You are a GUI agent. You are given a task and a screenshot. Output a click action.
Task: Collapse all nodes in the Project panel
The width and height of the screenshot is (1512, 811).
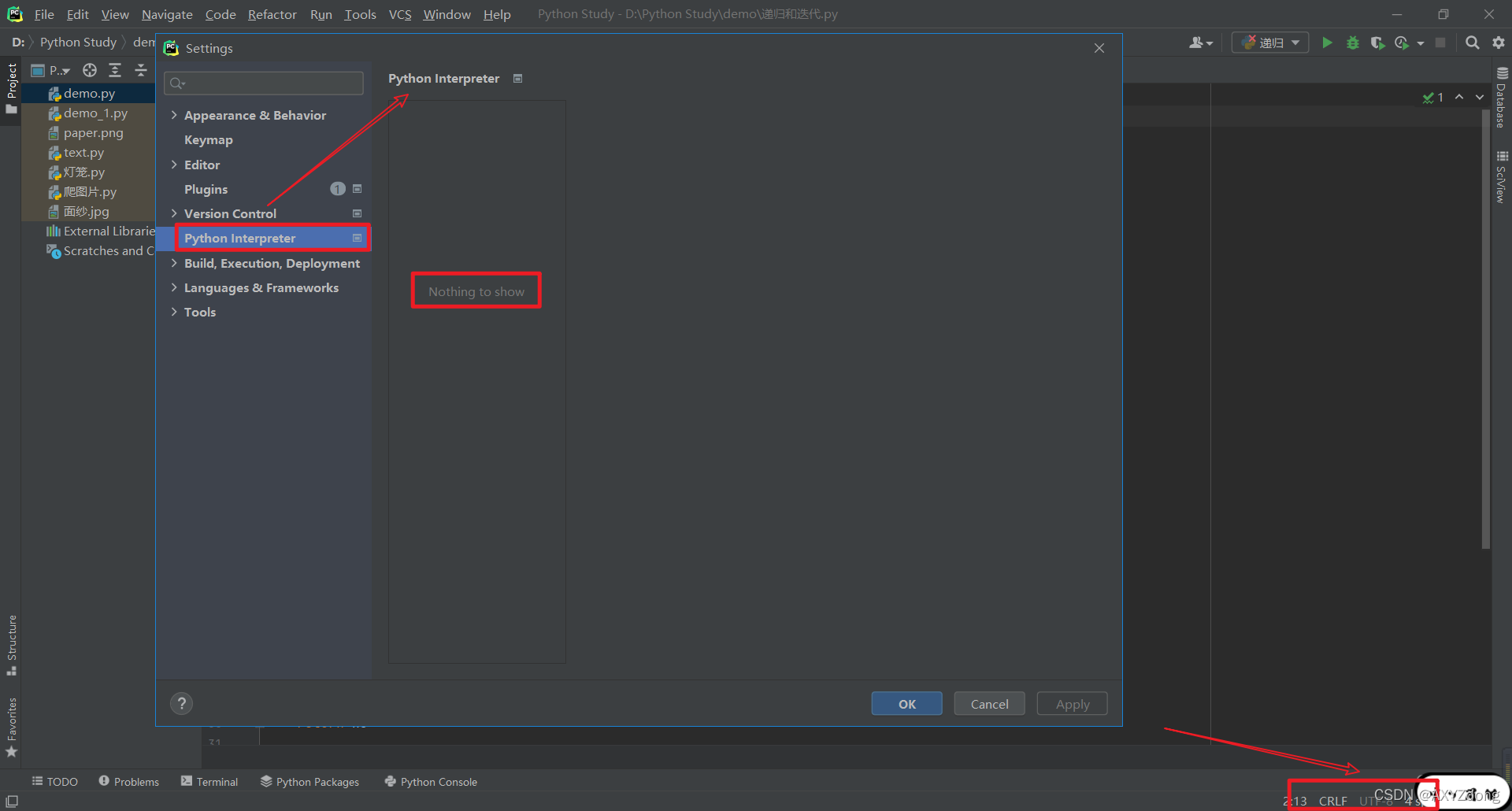click(x=140, y=70)
